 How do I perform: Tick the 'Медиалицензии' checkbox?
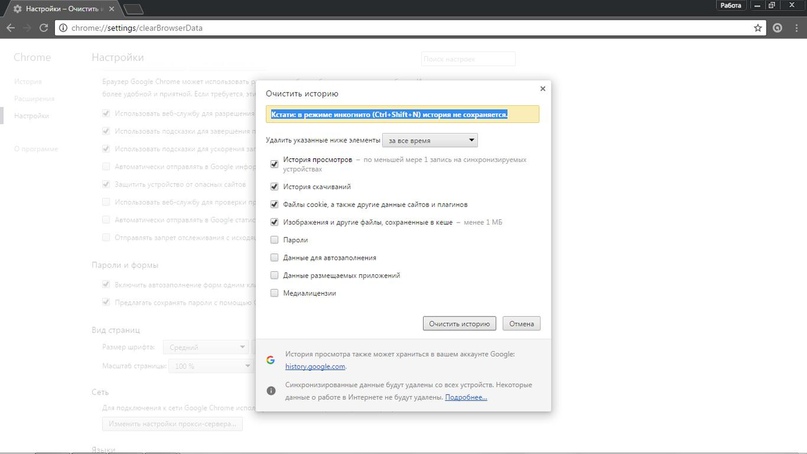[275, 293]
